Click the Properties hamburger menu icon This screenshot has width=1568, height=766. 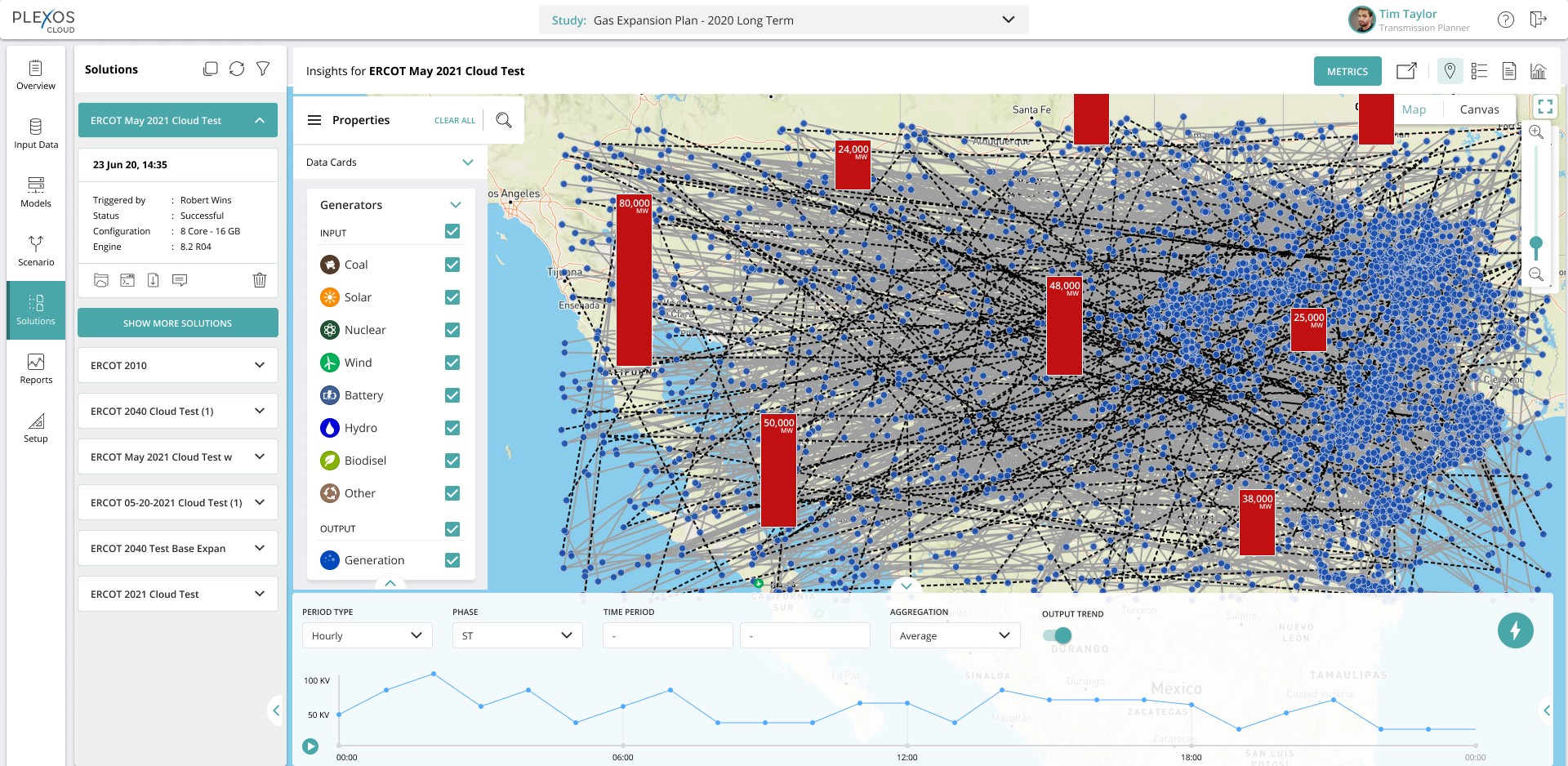coord(314,120)
